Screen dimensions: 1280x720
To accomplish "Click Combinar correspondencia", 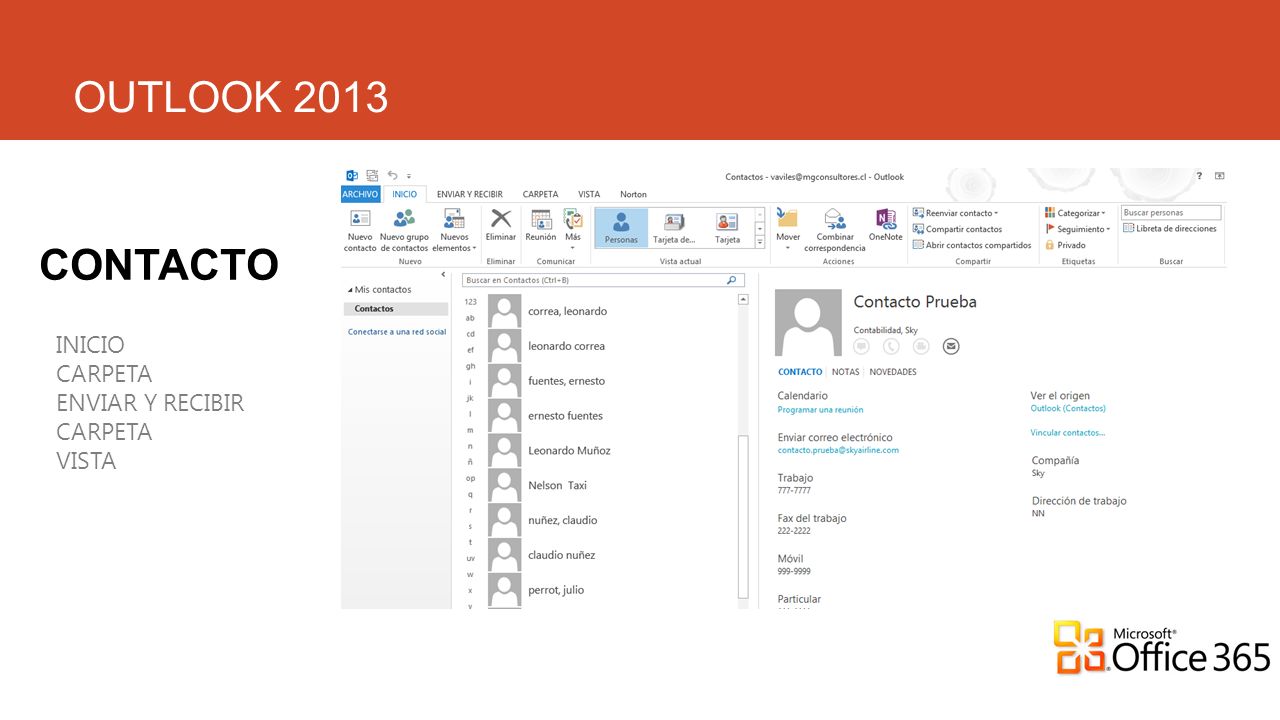I will 835,230.
